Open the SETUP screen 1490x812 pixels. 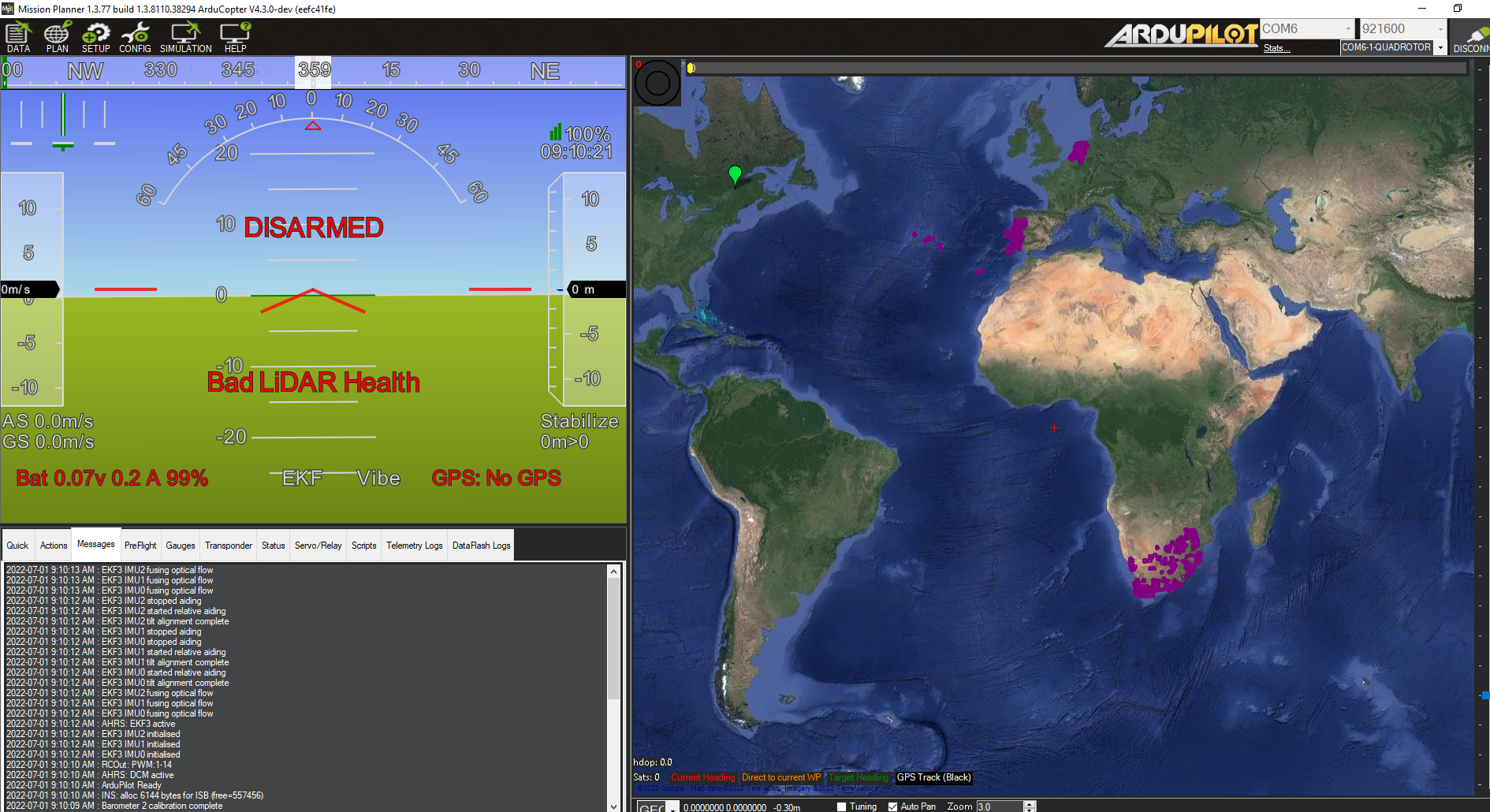click(96, 37)
